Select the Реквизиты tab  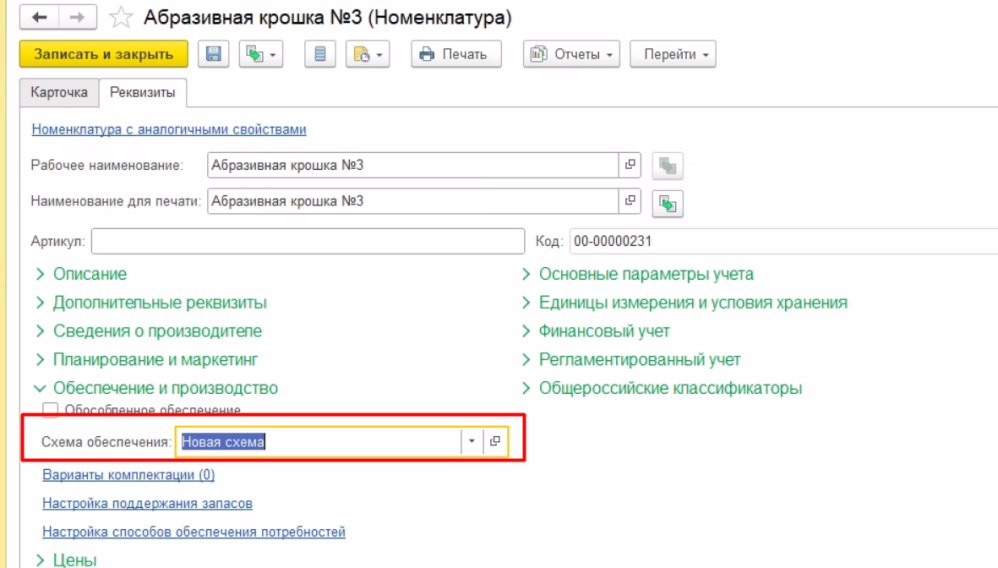144,93
